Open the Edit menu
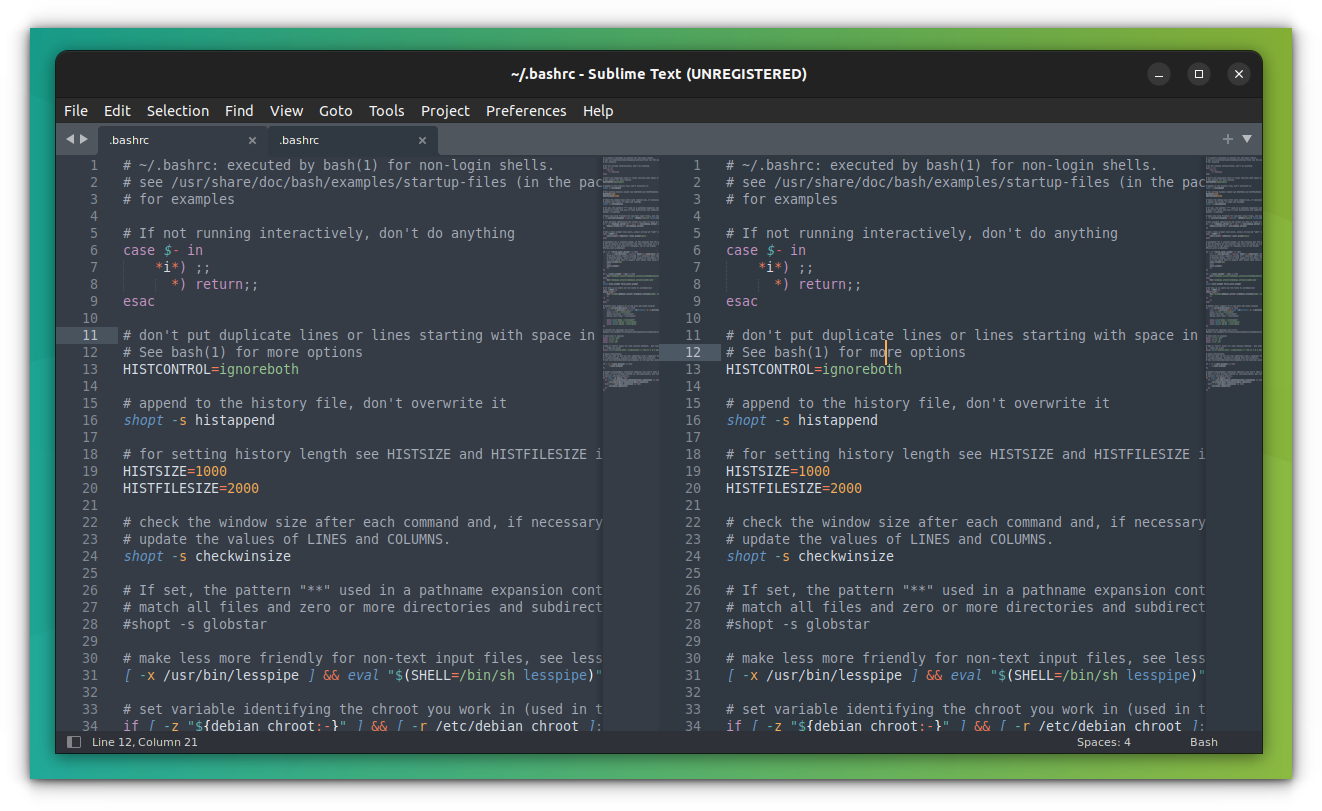The width and height of the screenshot is (1322, 811). click(117, 111)
